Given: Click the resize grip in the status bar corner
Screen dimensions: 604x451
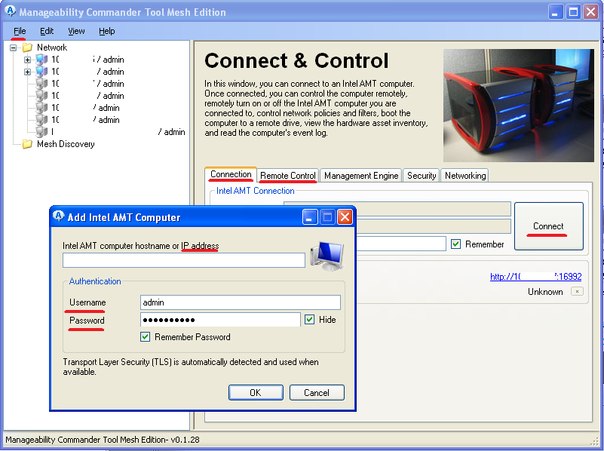Looking at the screenshot, I should point(596,441).
